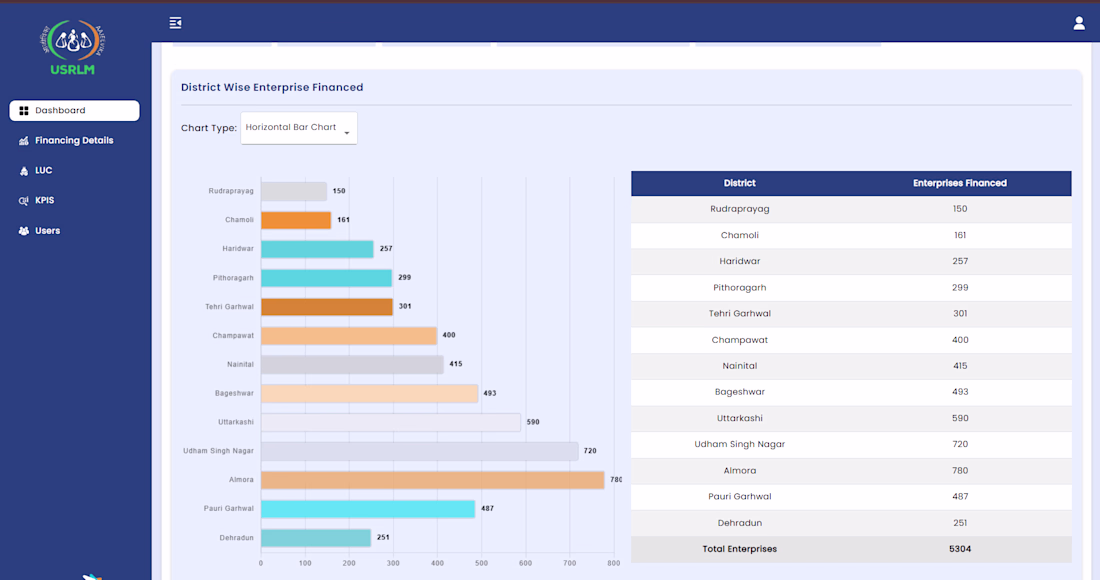Screen dimensions: 1100x580
Task: Select the Uttarkashi bar
Action: pos(391,422)
